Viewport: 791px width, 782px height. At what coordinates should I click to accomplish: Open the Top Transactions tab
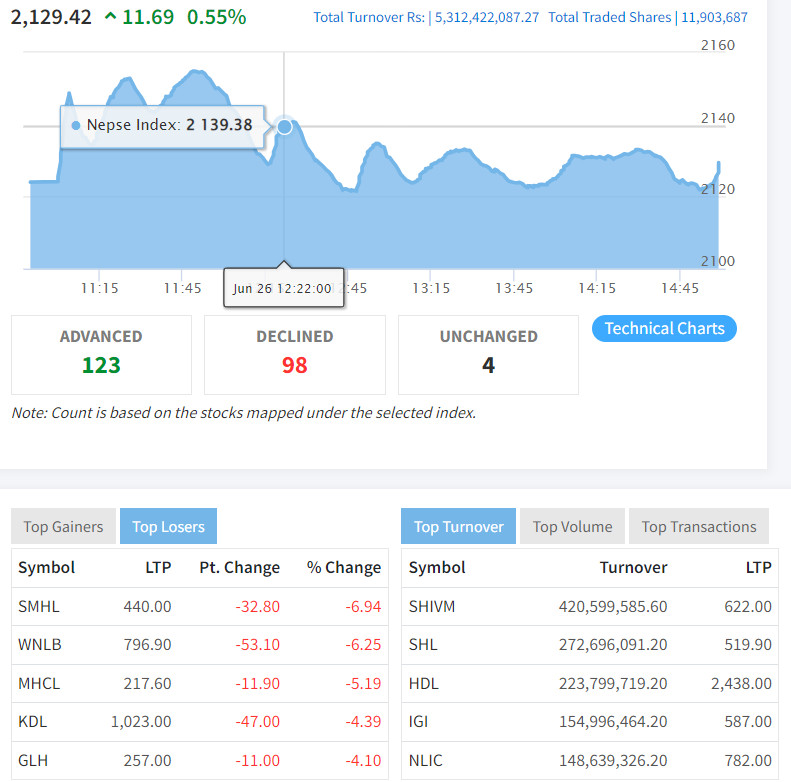[699, 526]
